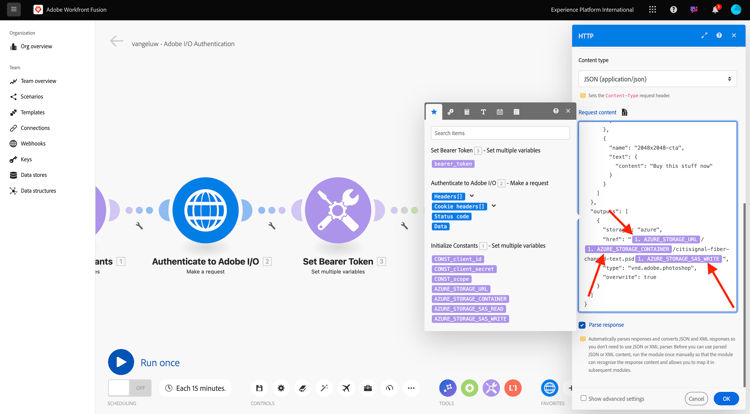The image size is (750, 414).
Task: Open help in the HTTP panel header
Action: tap(719, 35)
